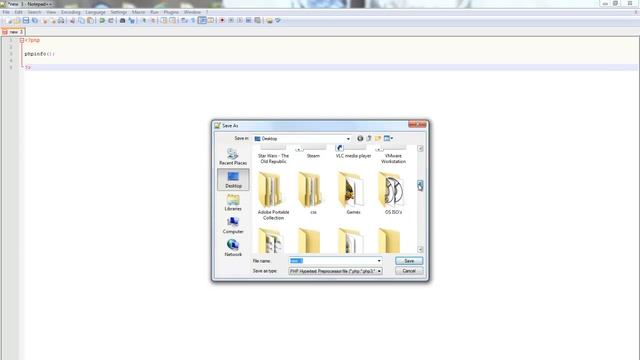Select the Adobe Portable Collection folder

(273, 196)
